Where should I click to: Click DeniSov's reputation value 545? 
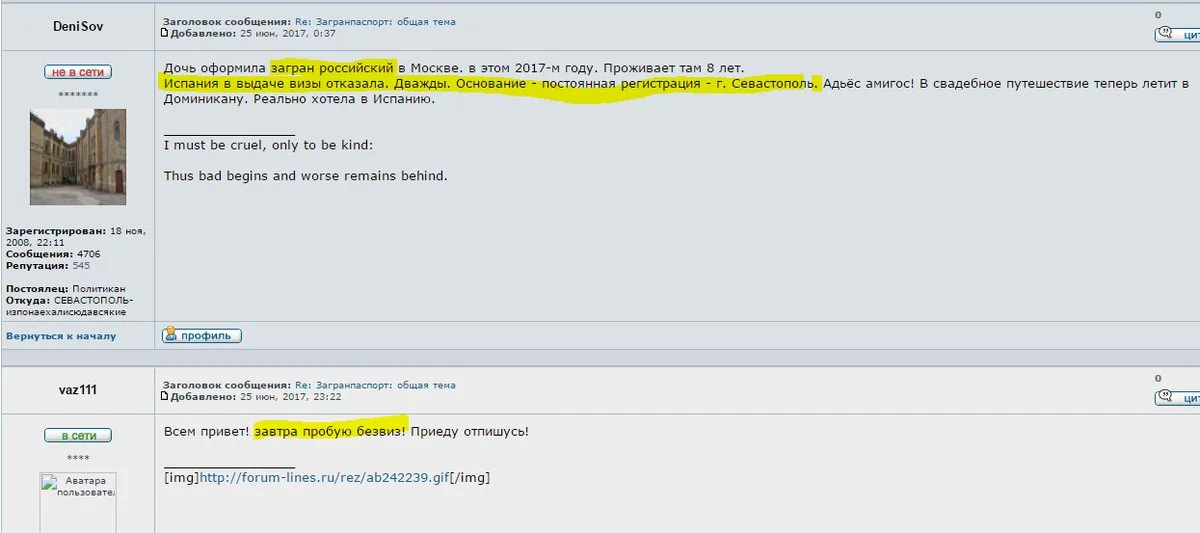(81, 266)
